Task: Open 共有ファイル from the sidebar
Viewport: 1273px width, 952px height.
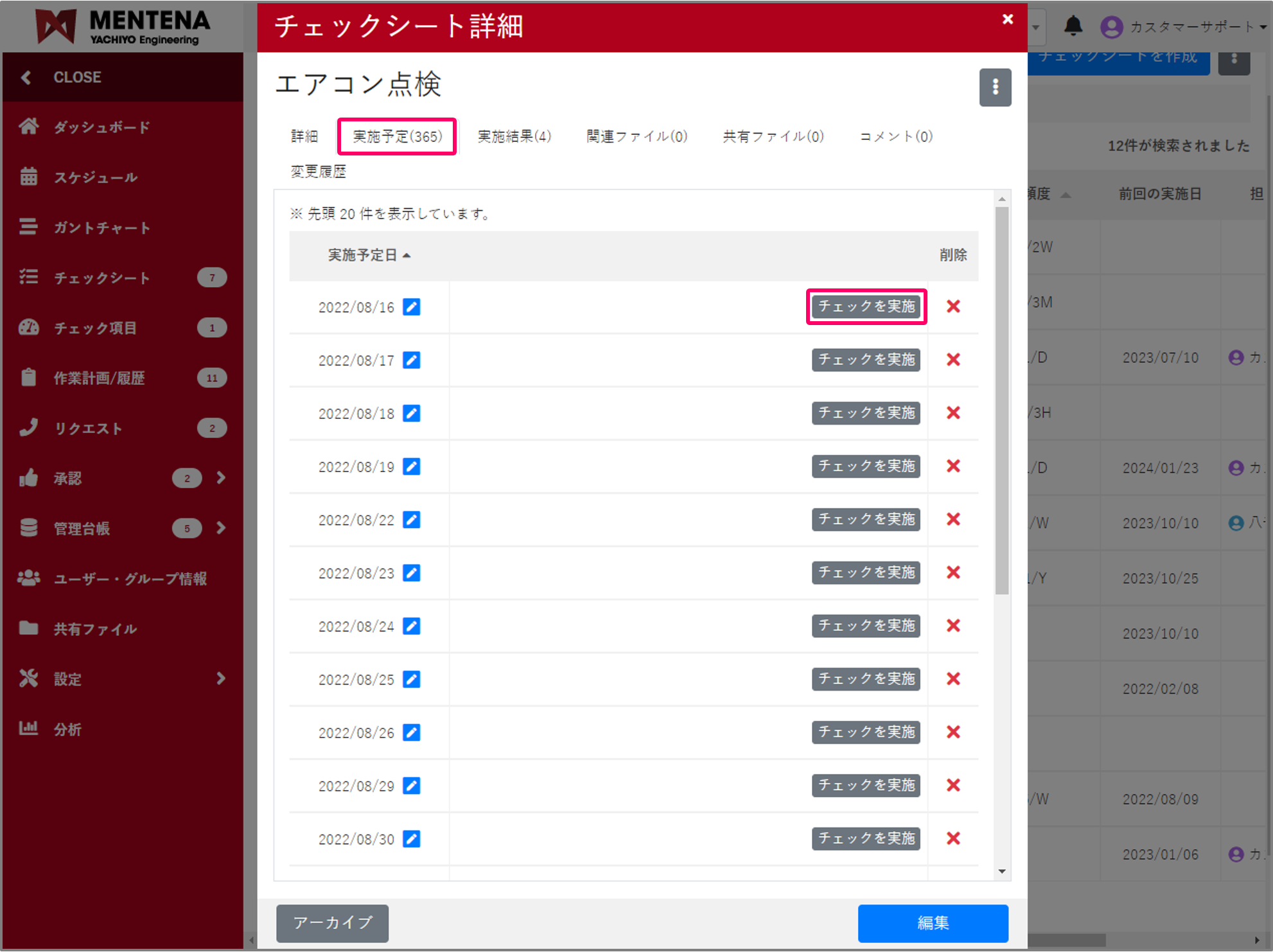Action: (29, 629)
